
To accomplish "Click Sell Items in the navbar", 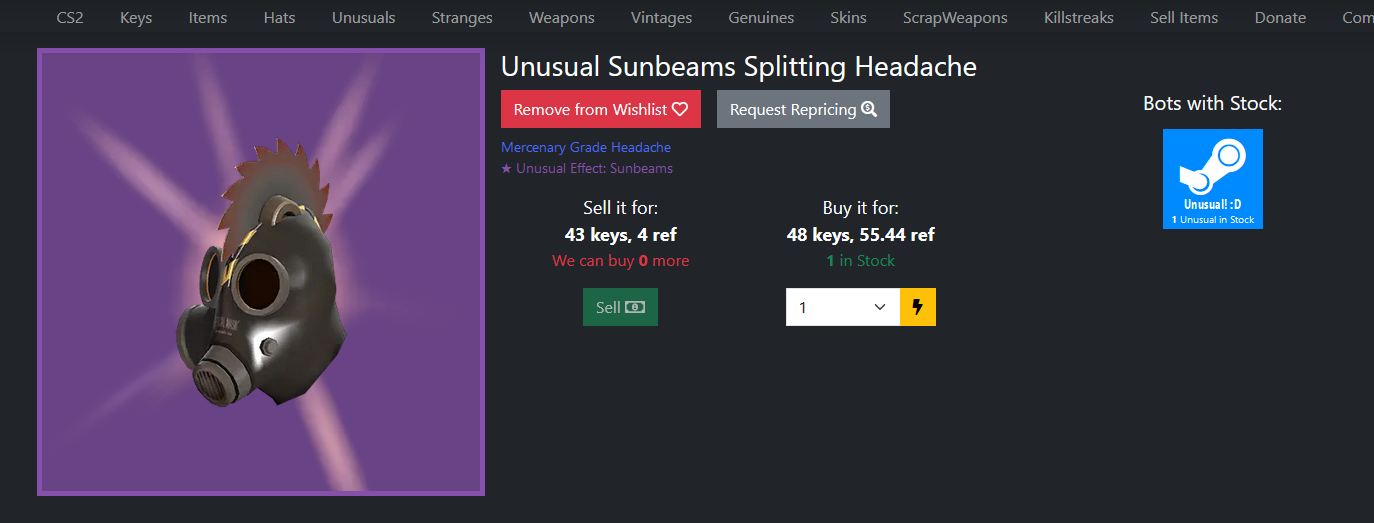I will coord(1184,17).
